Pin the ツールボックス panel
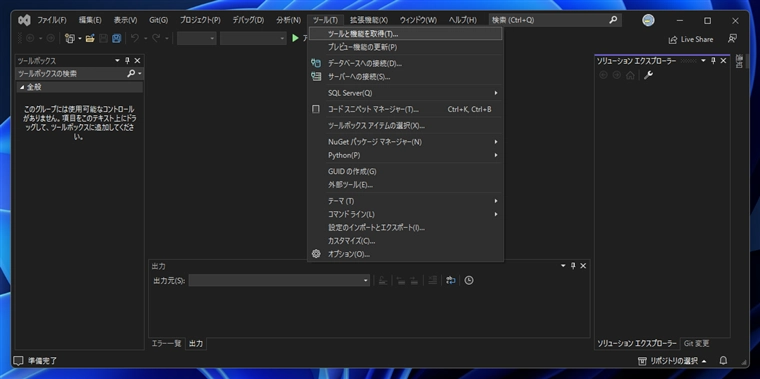Image resolution: width=760 pixels, height=379 pixels. (127, 61)
